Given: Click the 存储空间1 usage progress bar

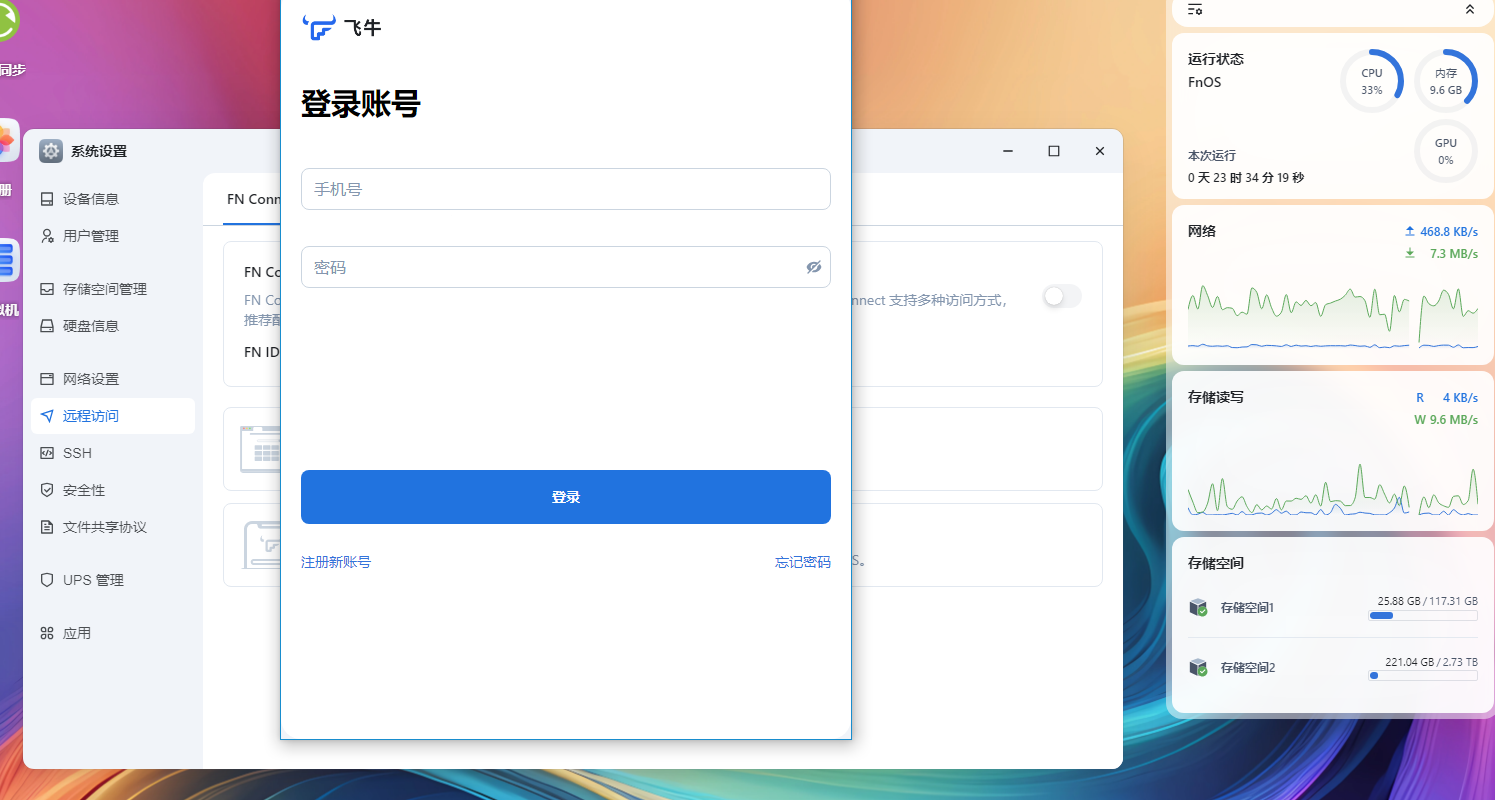Looking at the screenshot, I should (1423, 616).
